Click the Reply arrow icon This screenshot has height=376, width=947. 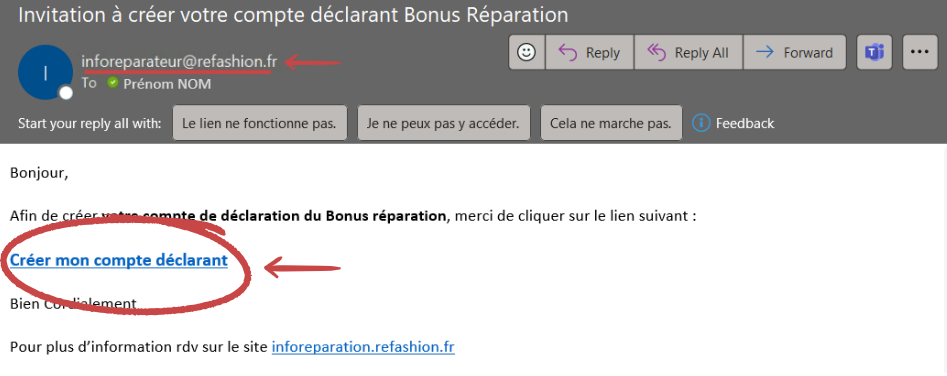coord(568,53)
